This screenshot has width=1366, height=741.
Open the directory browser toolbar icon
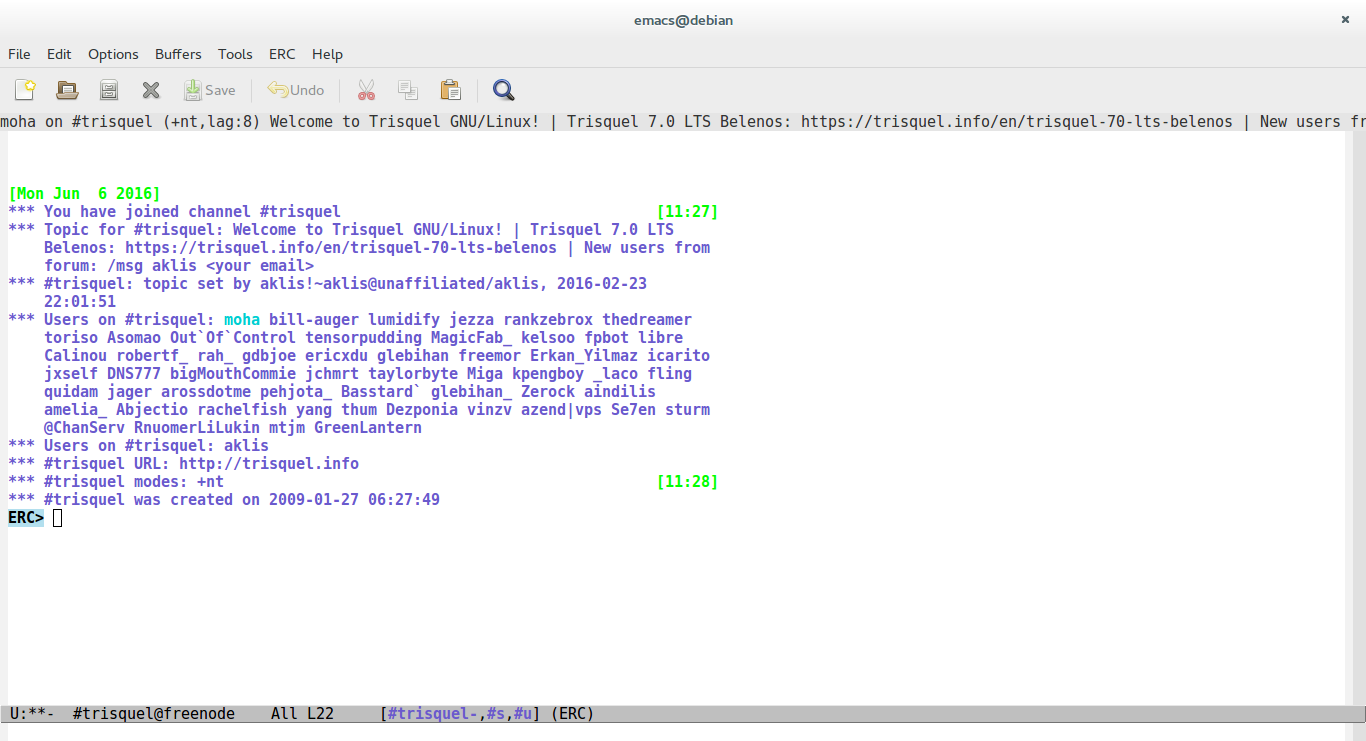[109, 90]
